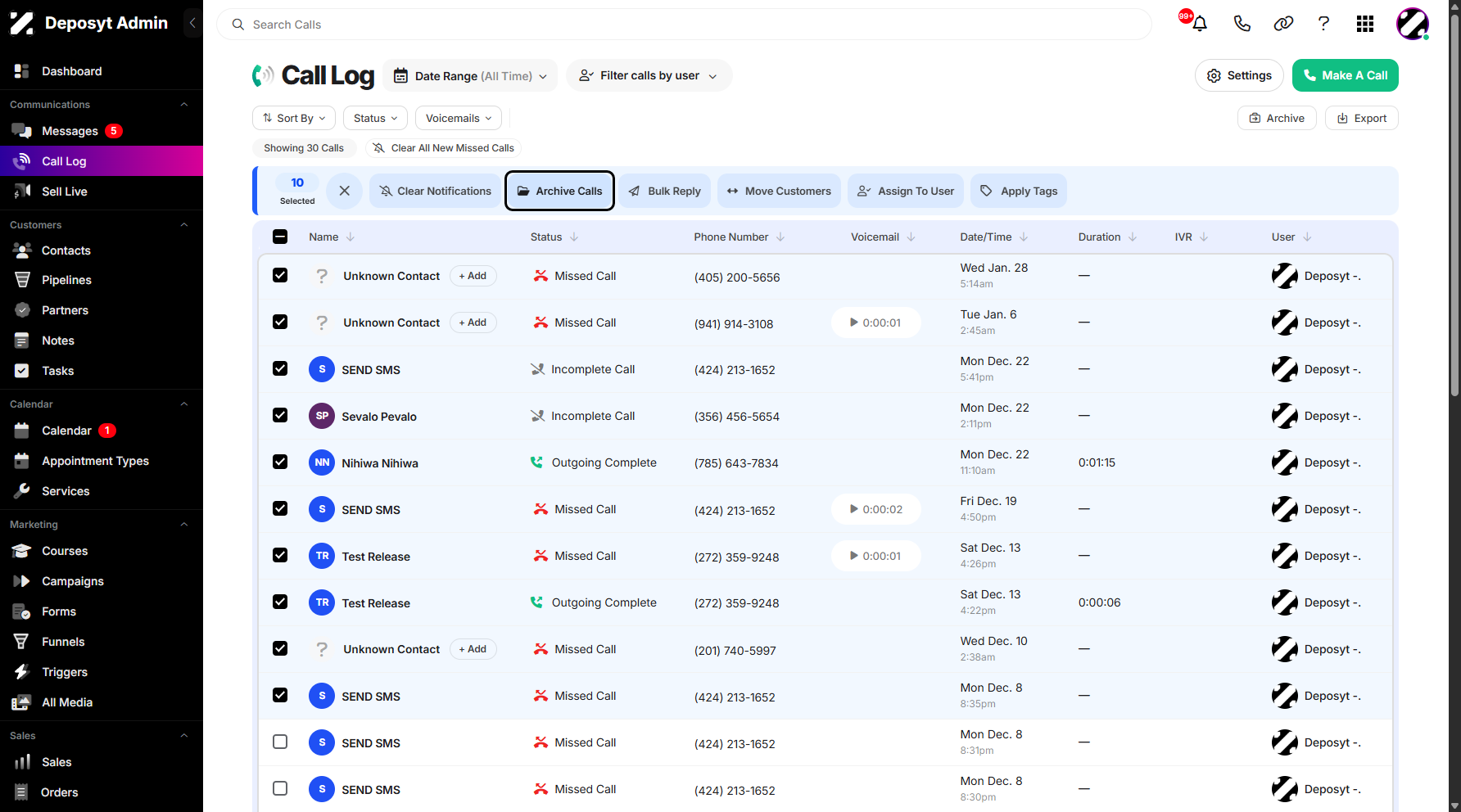
Task: Click the Search Calls input field
Action: click(684, 25)
